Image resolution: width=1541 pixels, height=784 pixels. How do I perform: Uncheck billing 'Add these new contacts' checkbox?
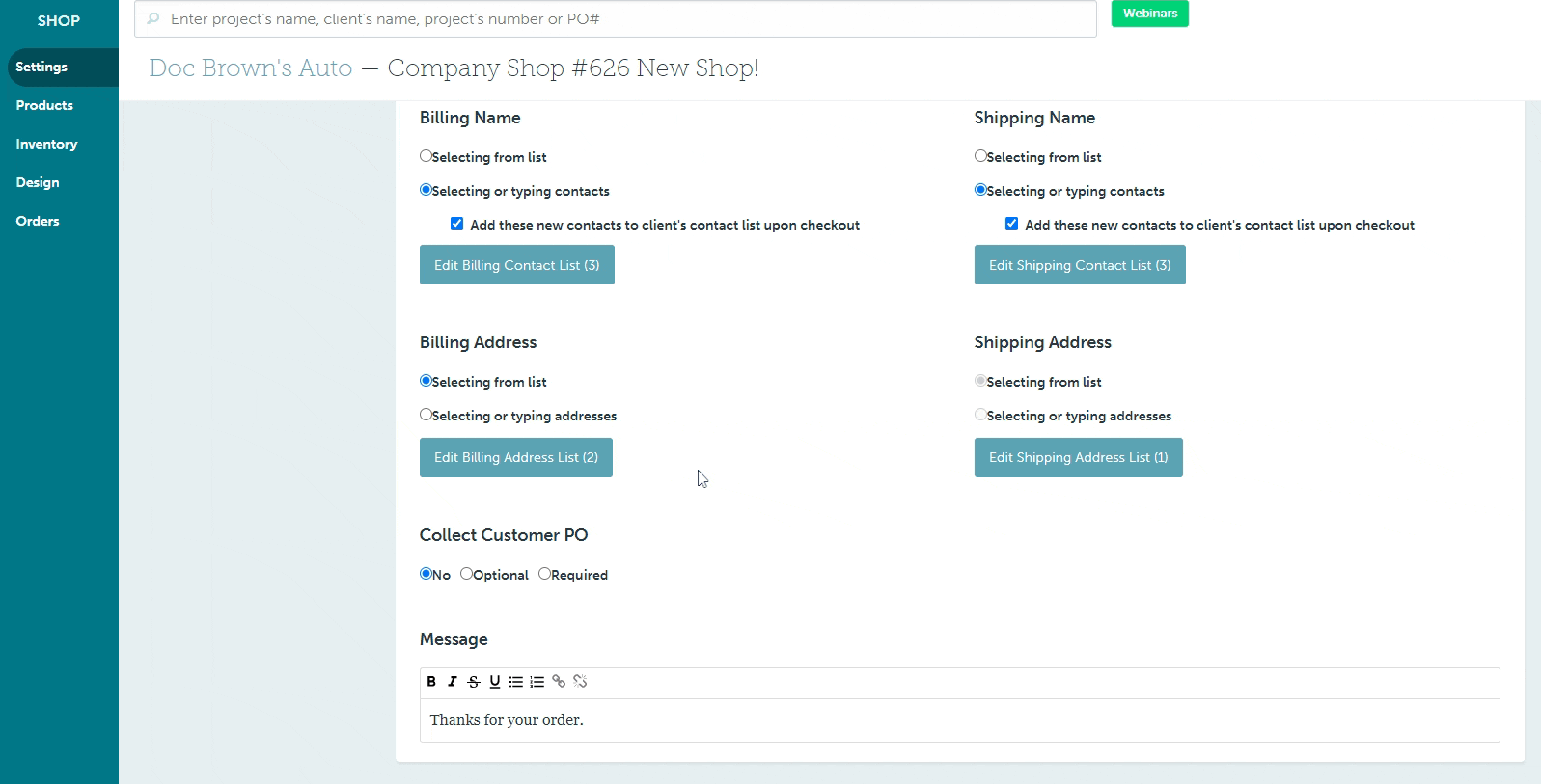click(457, 224)
